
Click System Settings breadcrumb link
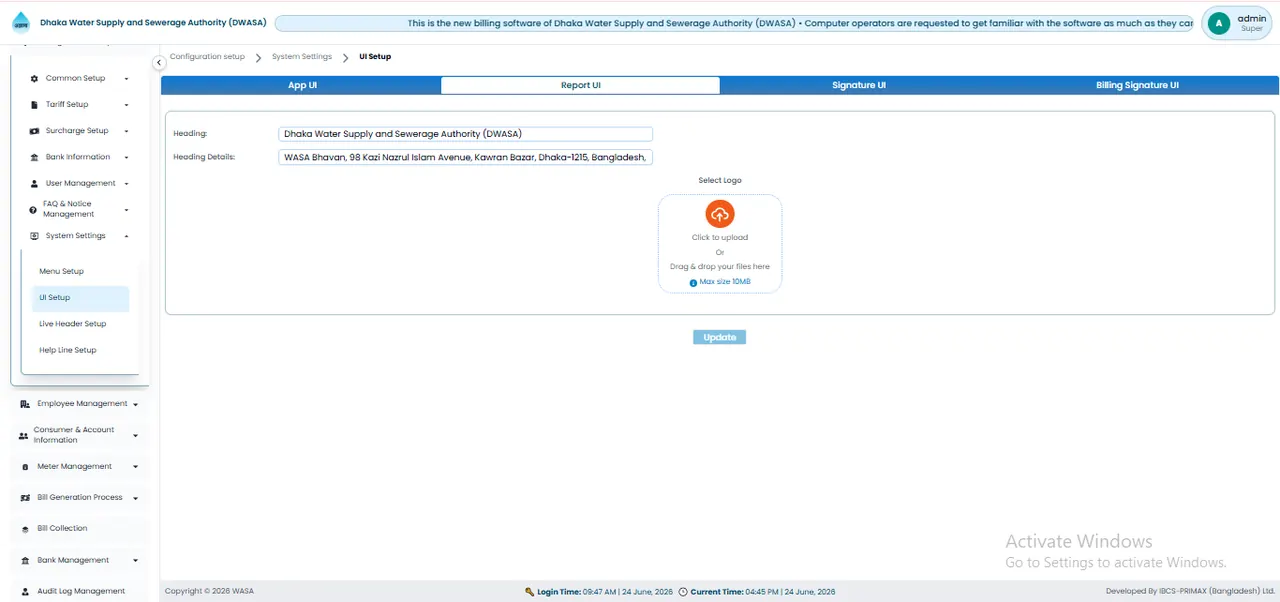(x=302, y=57)
